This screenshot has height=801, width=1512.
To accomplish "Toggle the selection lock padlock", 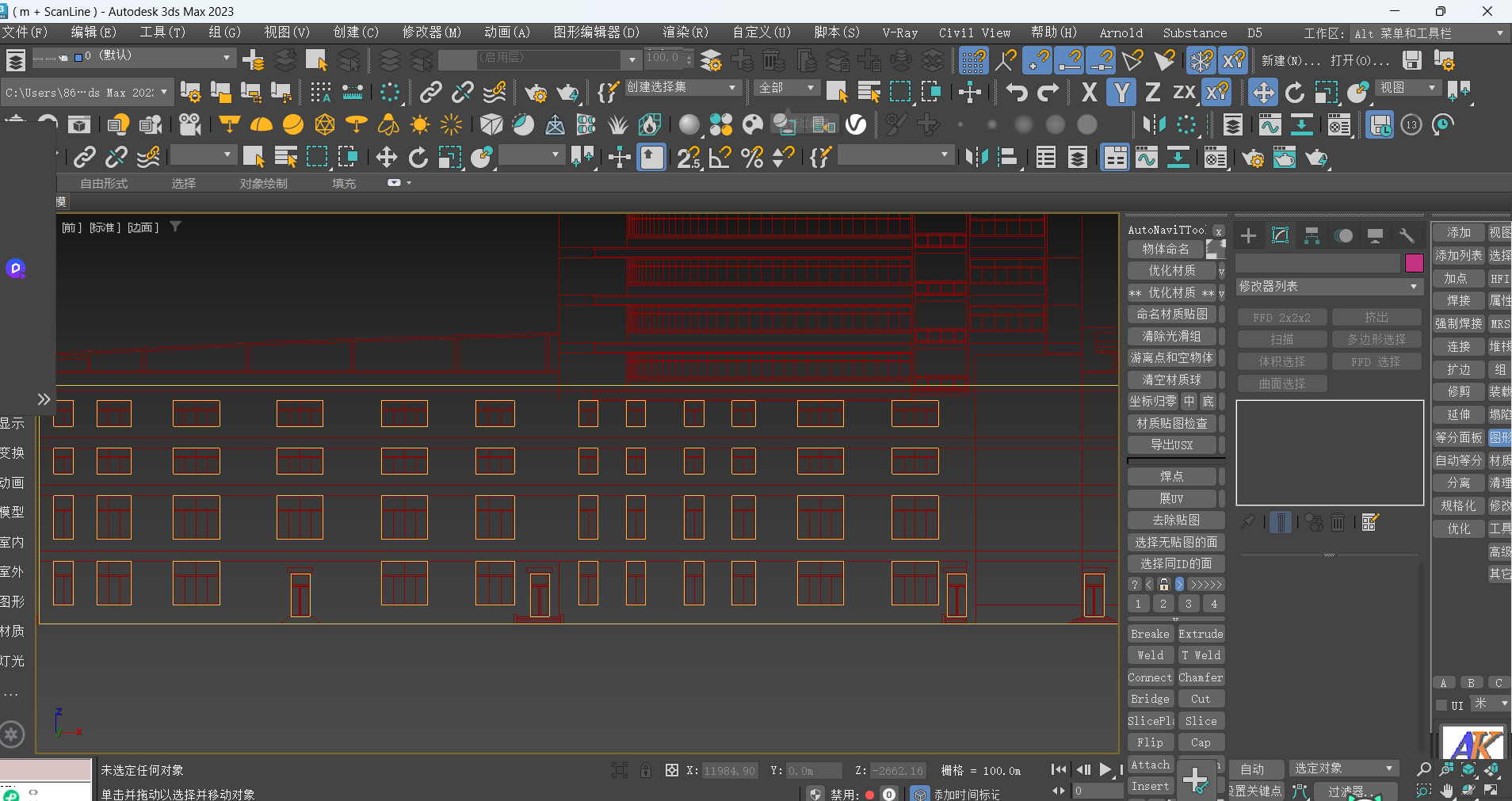I will click(646, 770).
